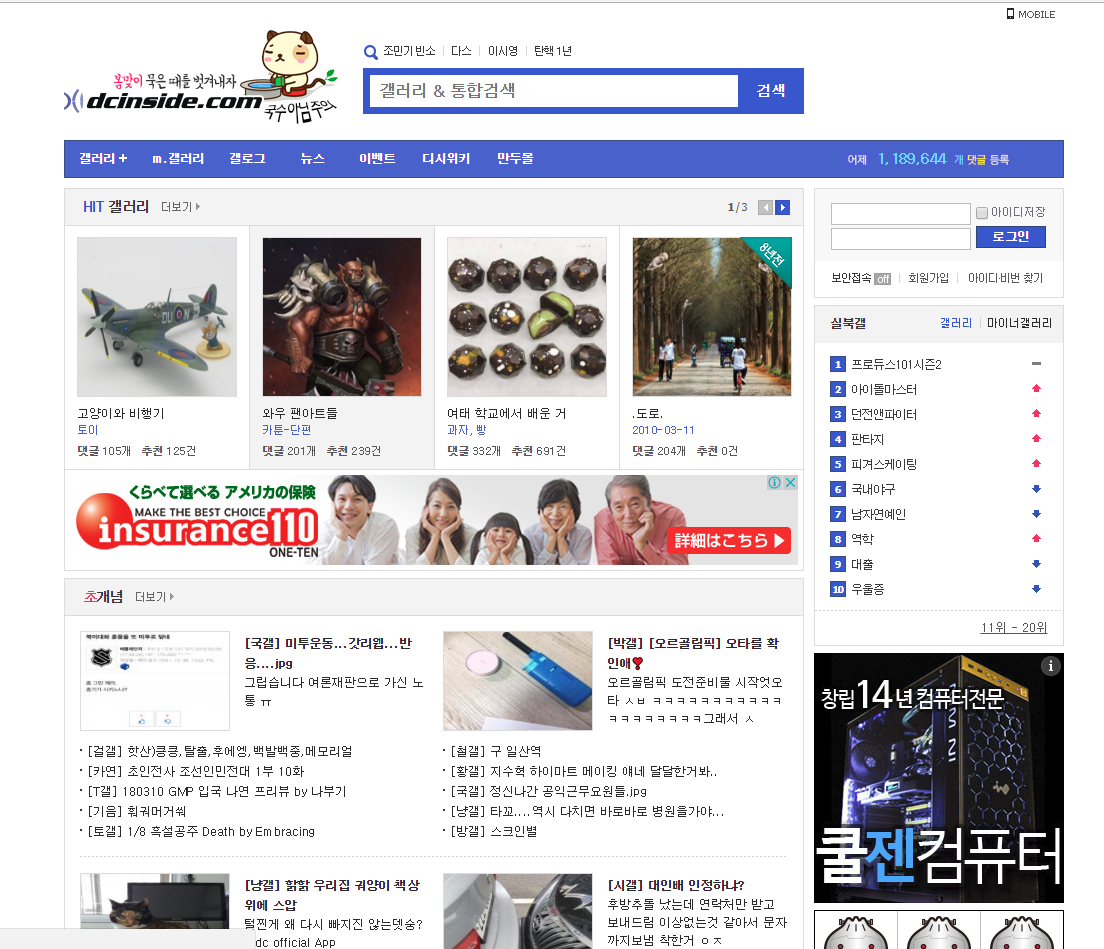Viewport: 1104px width, 949px height.
Task: Click the magnifier icon beside trending keywords
Action: click(x=371, y=52)
